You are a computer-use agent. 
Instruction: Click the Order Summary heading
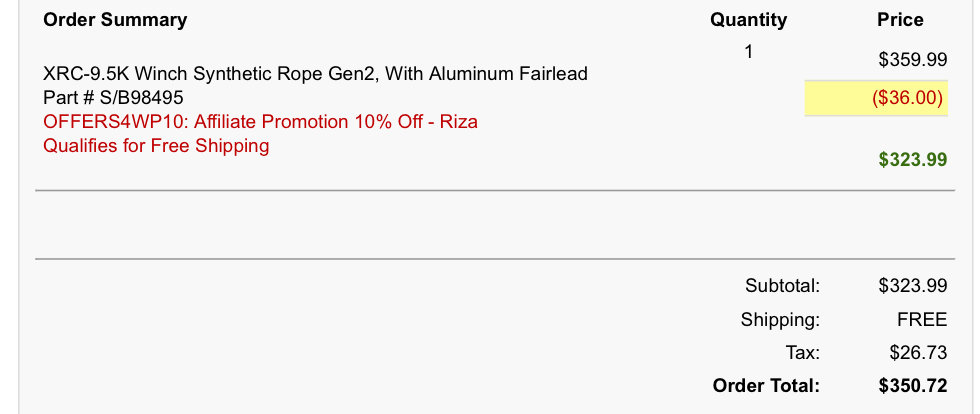pyautogui.click(x=115, y=20)
